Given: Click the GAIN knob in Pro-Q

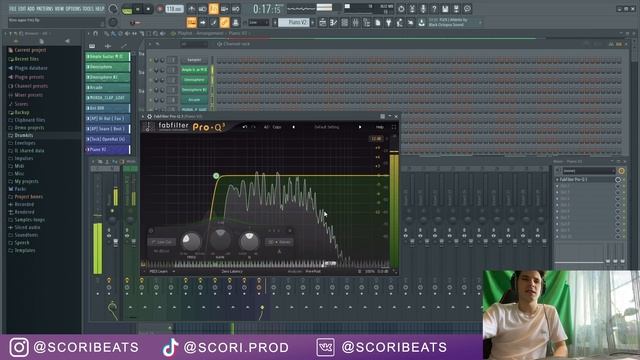Looking at the screenshot, I should [220, 240].
